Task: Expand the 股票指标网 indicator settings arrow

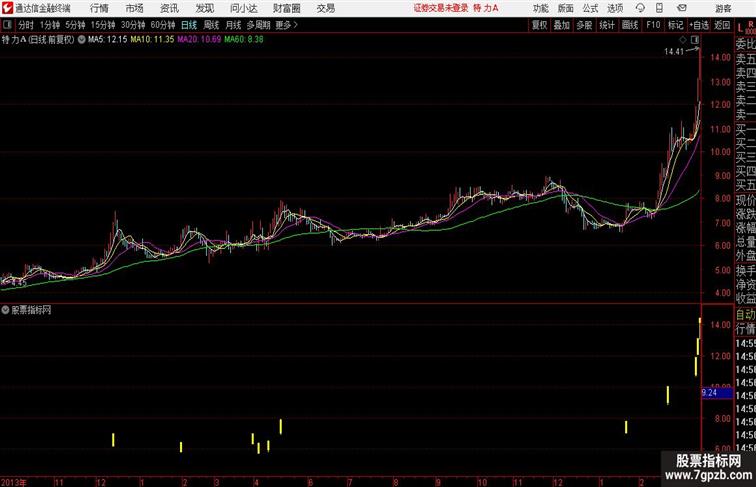Action: pyautogui.click(x=5, y=310)
